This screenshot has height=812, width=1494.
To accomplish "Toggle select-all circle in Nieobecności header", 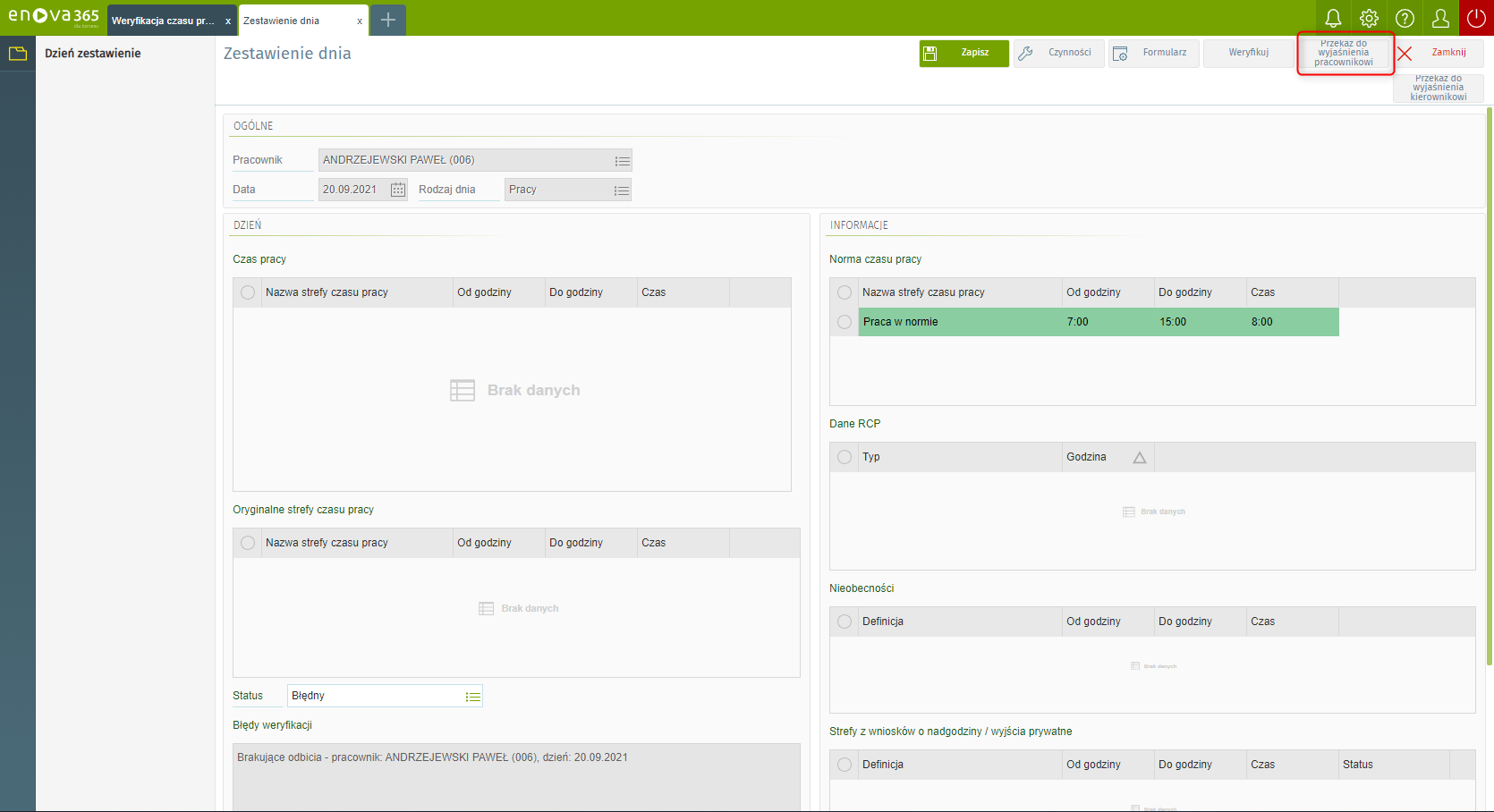I will click(845, 622).
